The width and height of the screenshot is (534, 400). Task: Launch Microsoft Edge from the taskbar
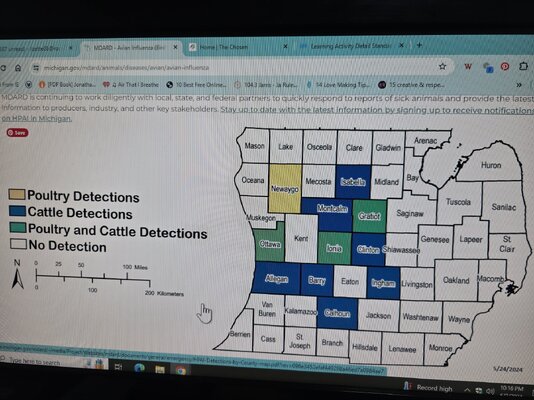point(140,368)
